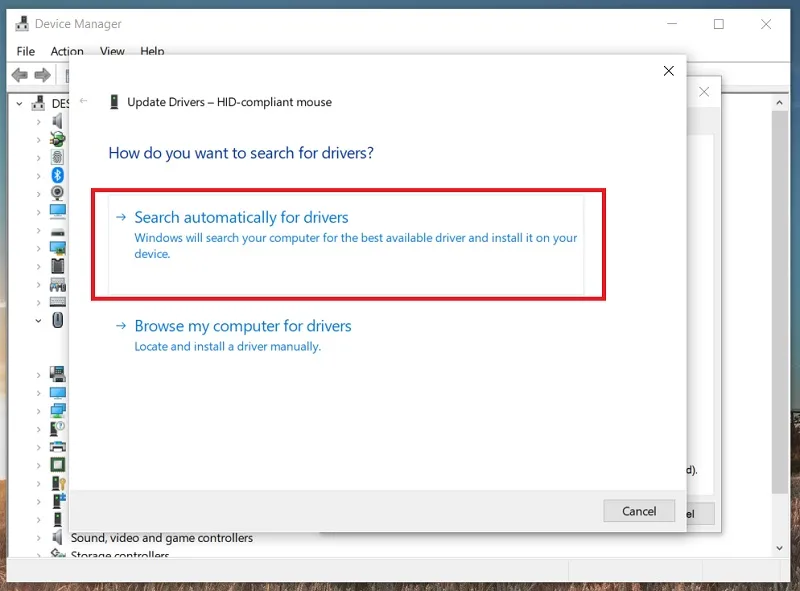Click the back arrow in Update Drivers dialog

(x=84, y=101)
